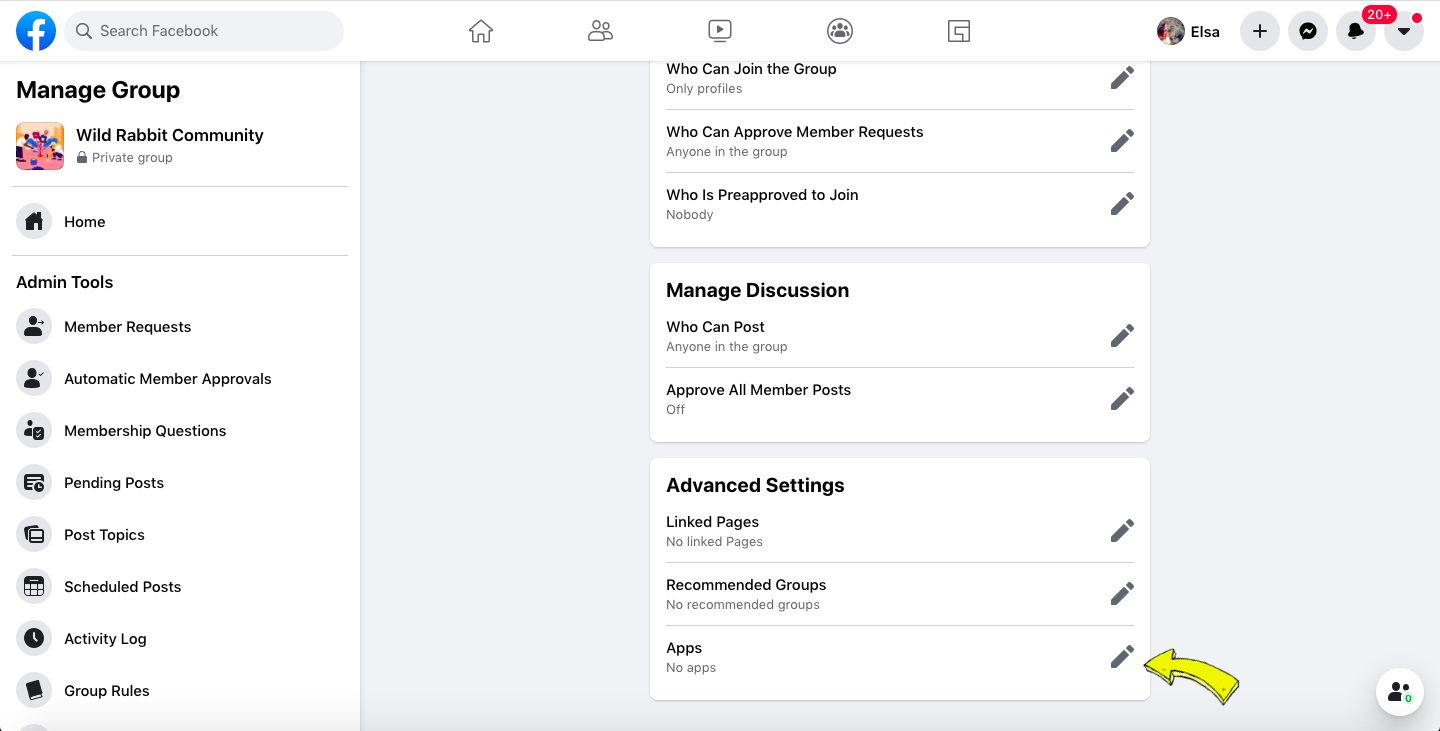
Task: Click the Activity Log clock icon
Action: 34,639
